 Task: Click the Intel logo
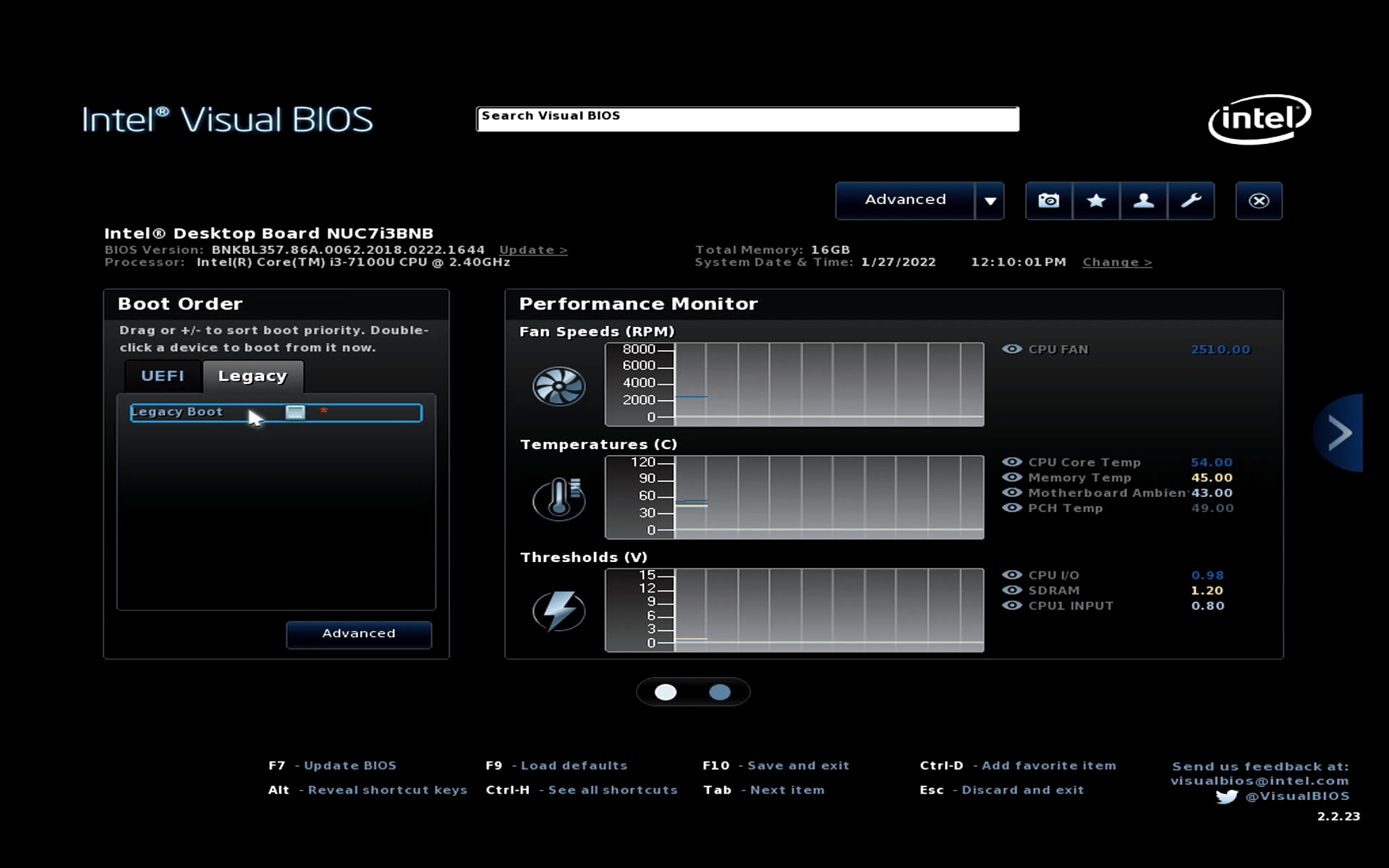tap(1260, 119)
